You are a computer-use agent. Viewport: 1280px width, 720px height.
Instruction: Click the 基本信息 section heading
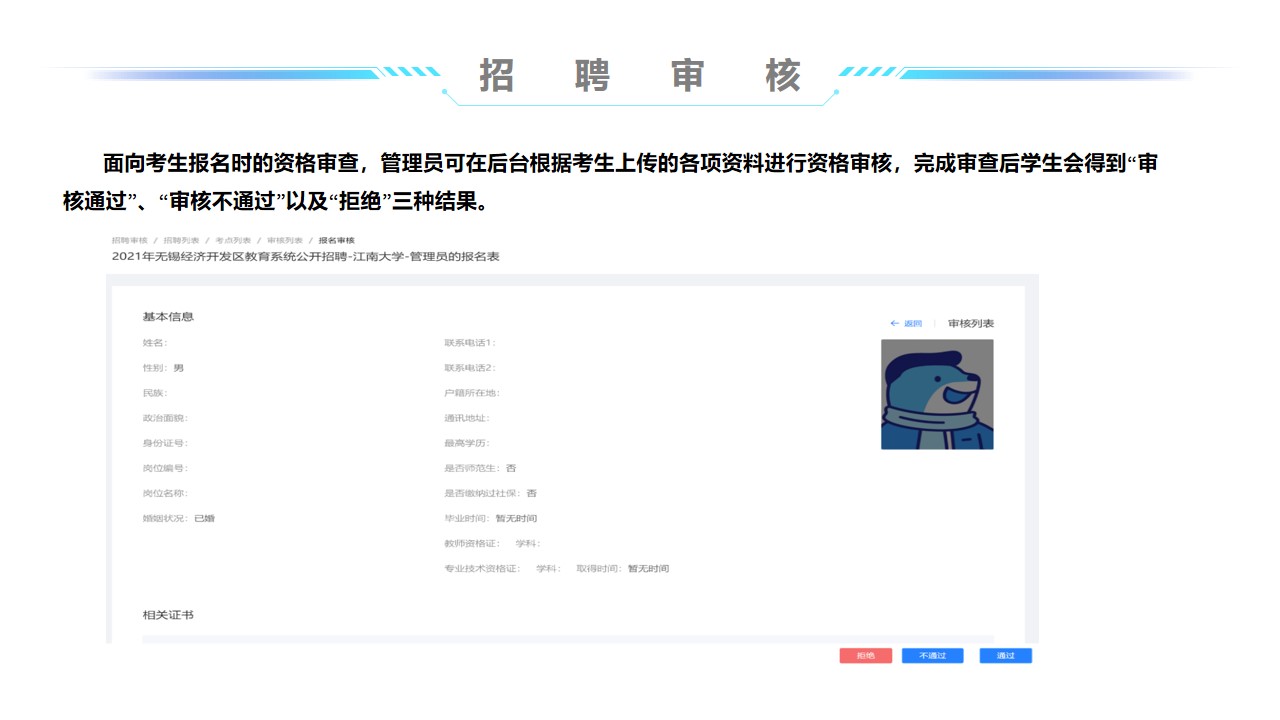coord(168,317)
